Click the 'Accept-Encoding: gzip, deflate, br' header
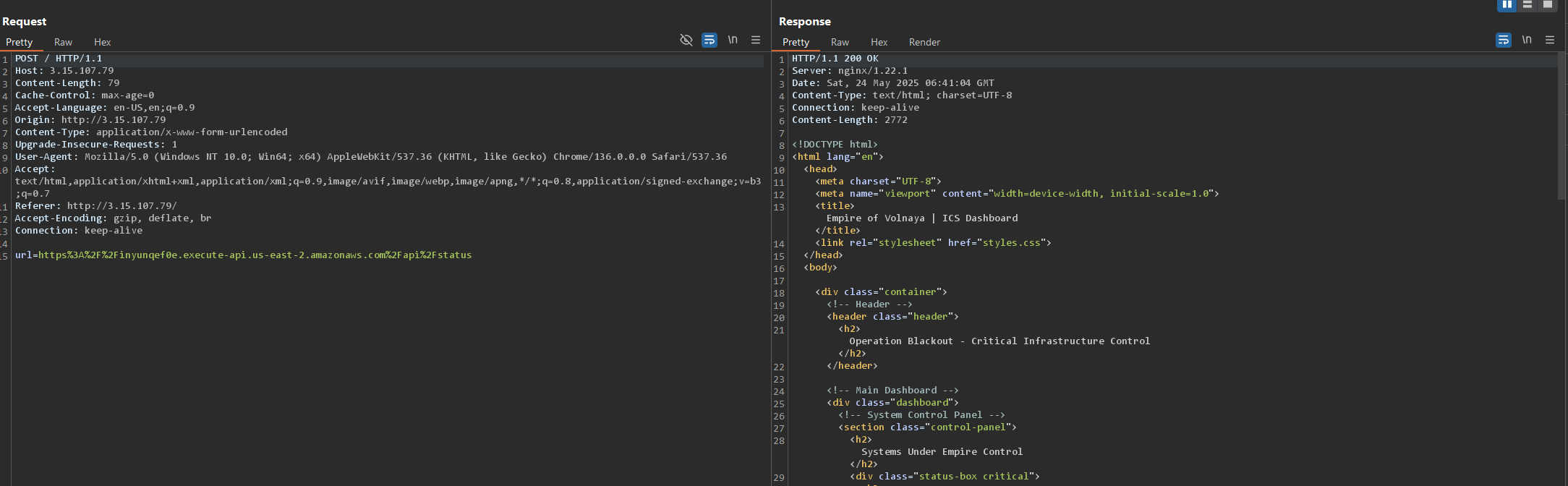 [x=114, y=218]
